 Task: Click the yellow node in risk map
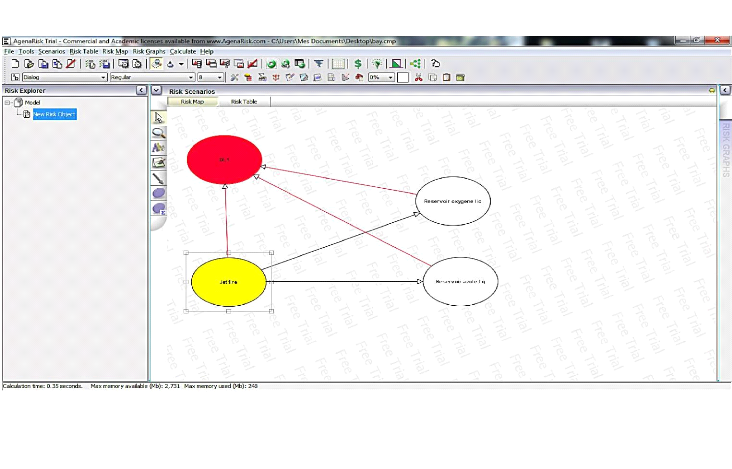click(x=228, y=282)
